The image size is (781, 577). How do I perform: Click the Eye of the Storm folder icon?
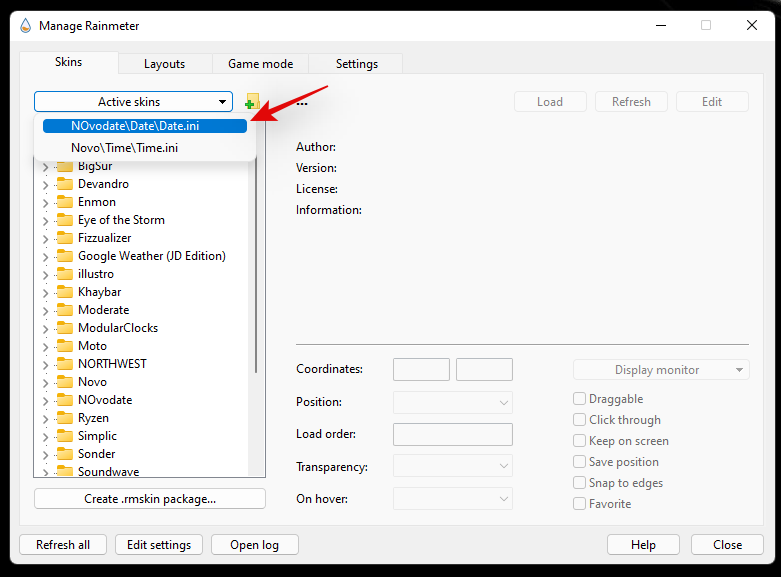tap(64, 220)
